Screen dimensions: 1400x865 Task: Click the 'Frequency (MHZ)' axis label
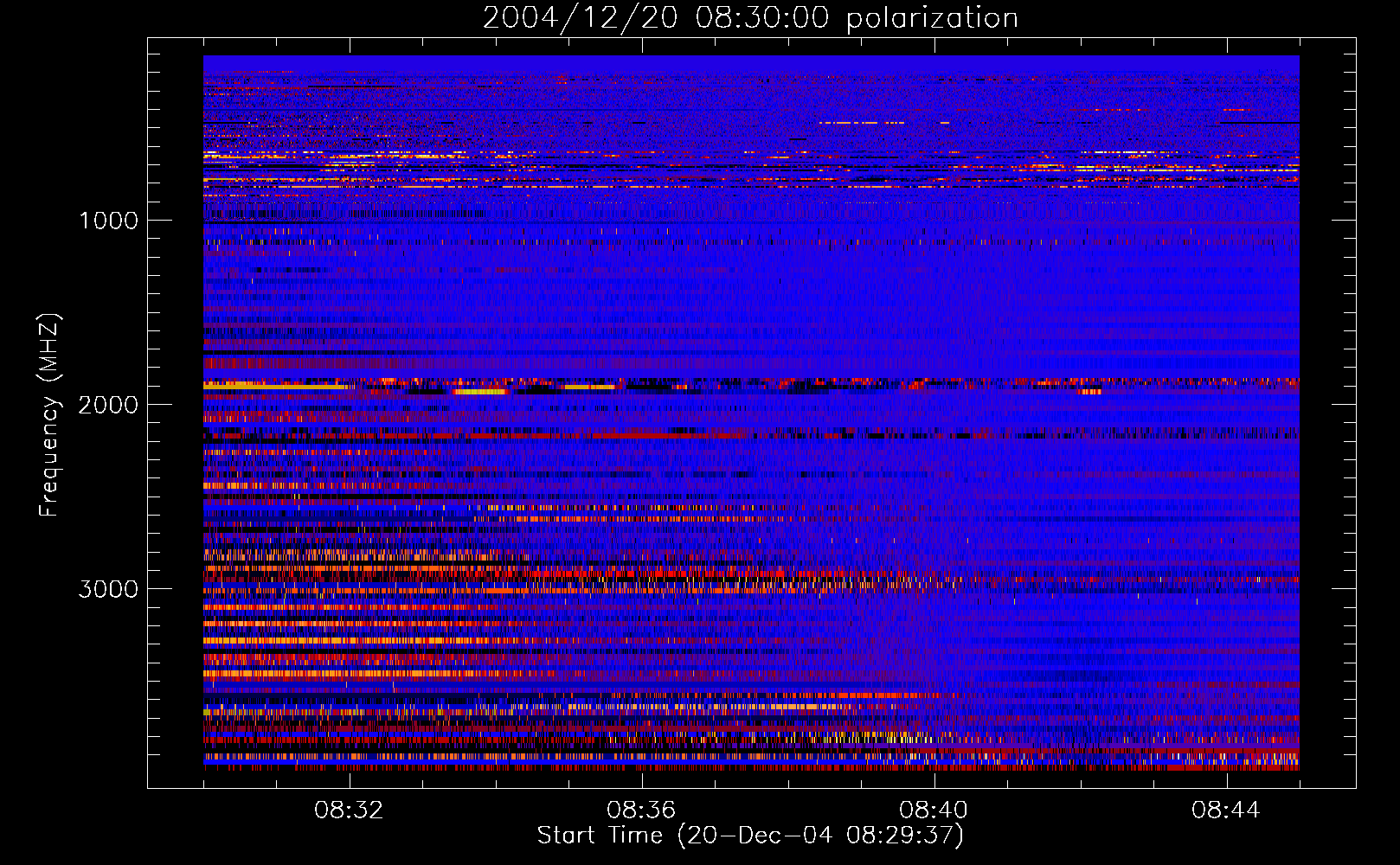pyautogui.click(x=49, y=415)
